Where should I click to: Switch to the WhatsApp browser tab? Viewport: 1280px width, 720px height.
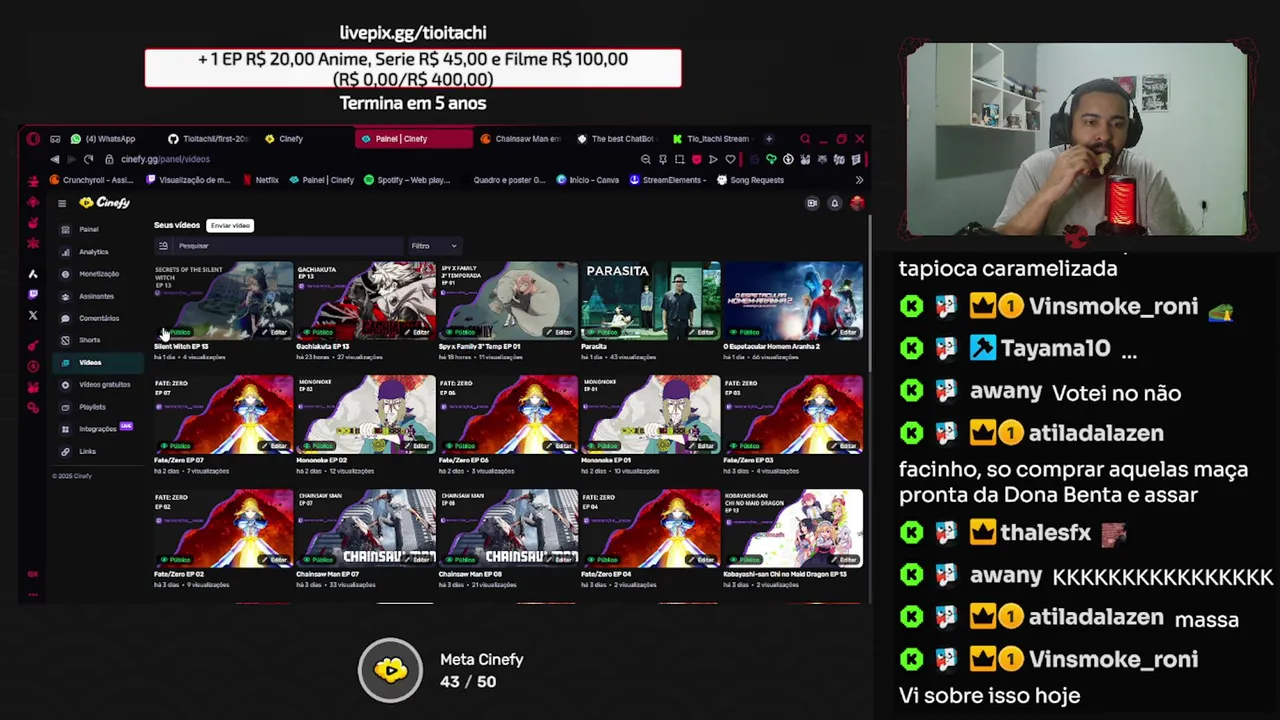(x=110, y=139)
